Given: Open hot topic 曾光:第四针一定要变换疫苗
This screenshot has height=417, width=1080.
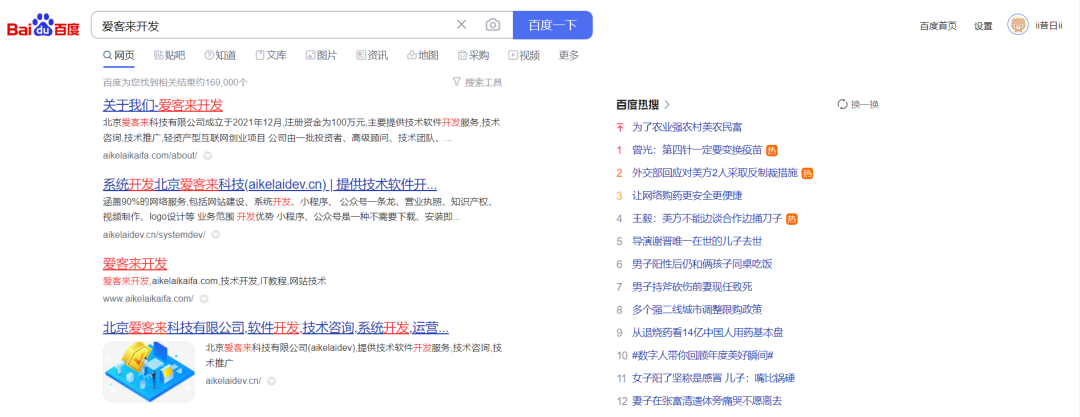Looking at the screenshot, I should [697, 150].
